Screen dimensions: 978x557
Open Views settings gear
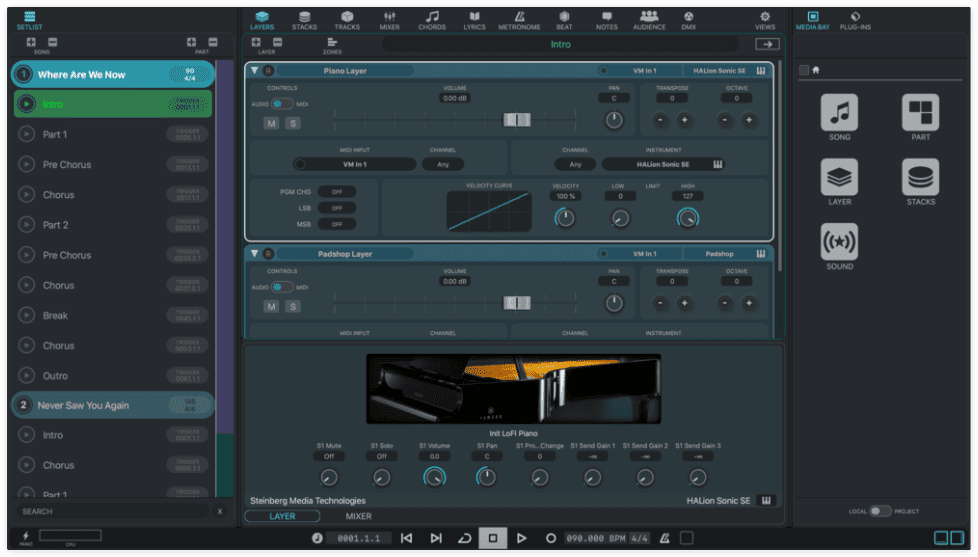click(x=765, y=20)
